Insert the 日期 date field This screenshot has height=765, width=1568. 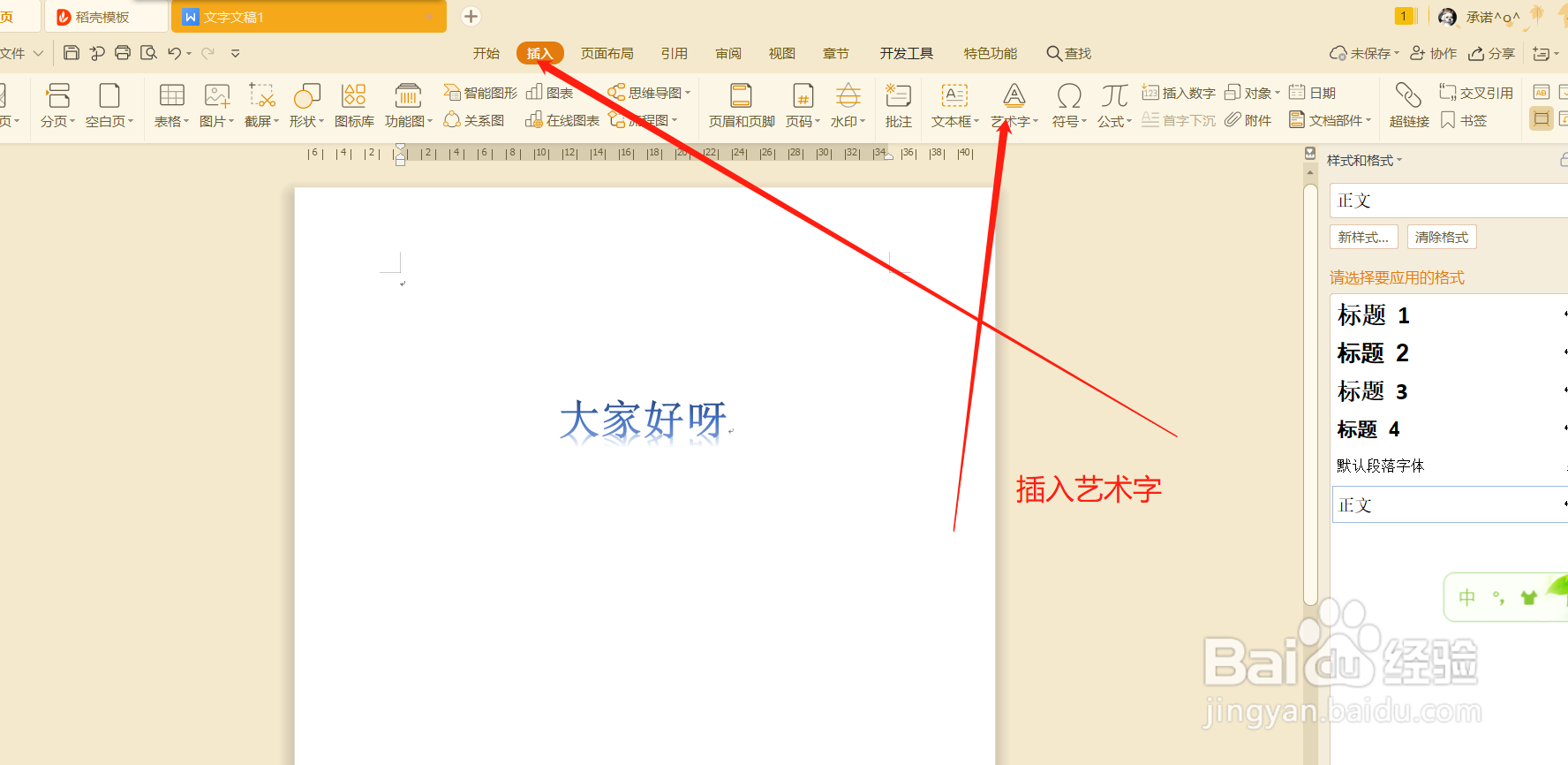pyautogui.click(x=1312, y=93)
